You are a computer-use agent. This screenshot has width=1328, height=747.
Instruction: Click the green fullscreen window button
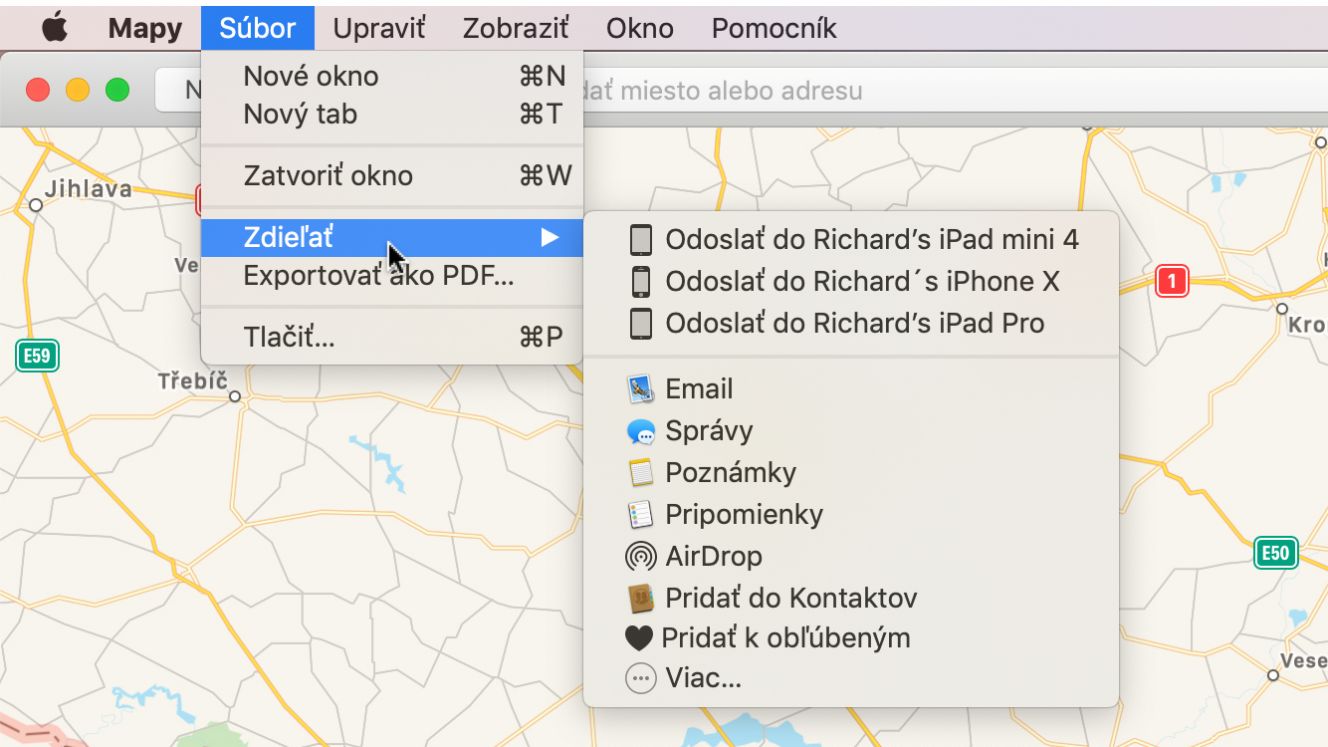coord(118,90)
